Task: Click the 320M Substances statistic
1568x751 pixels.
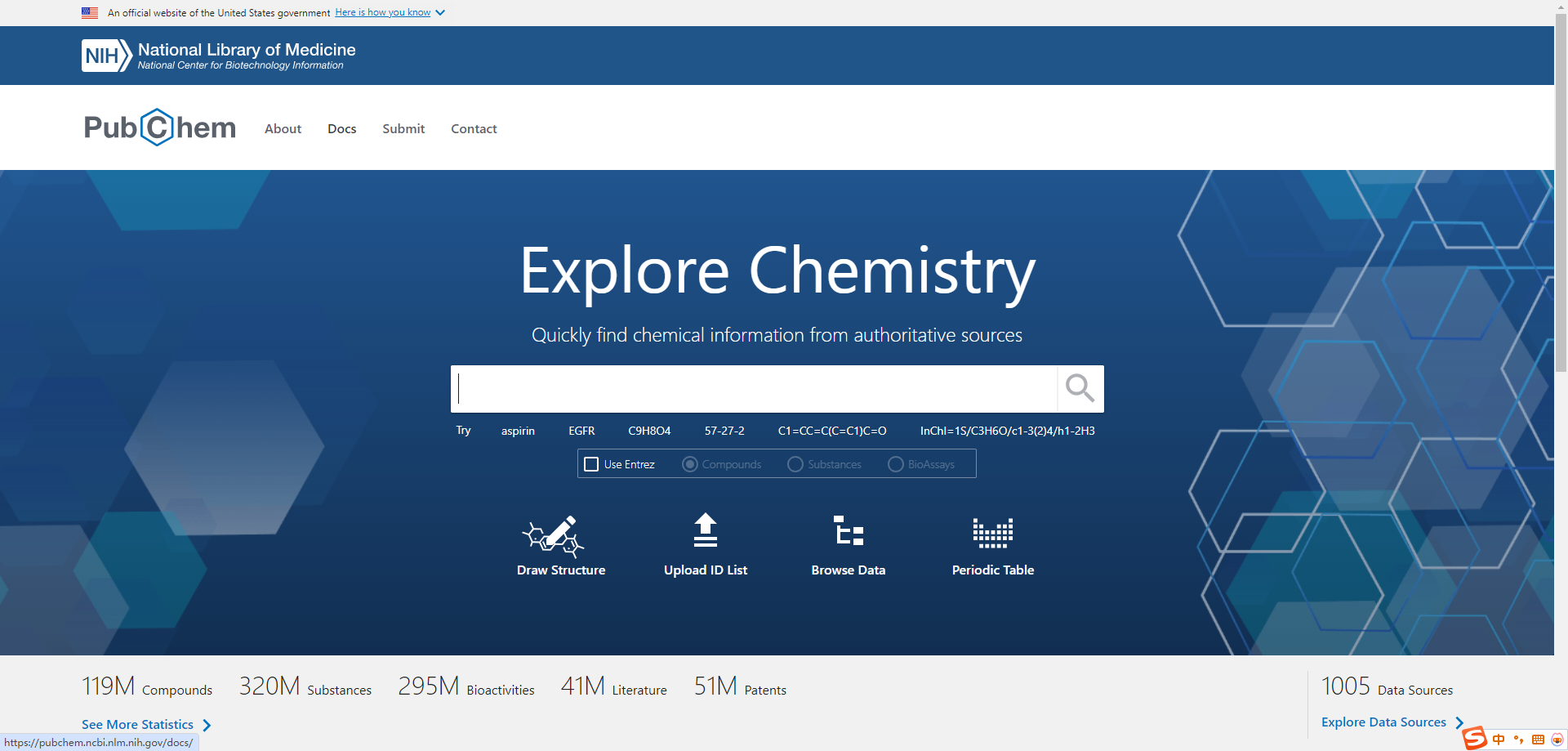Action: (305, 686)
